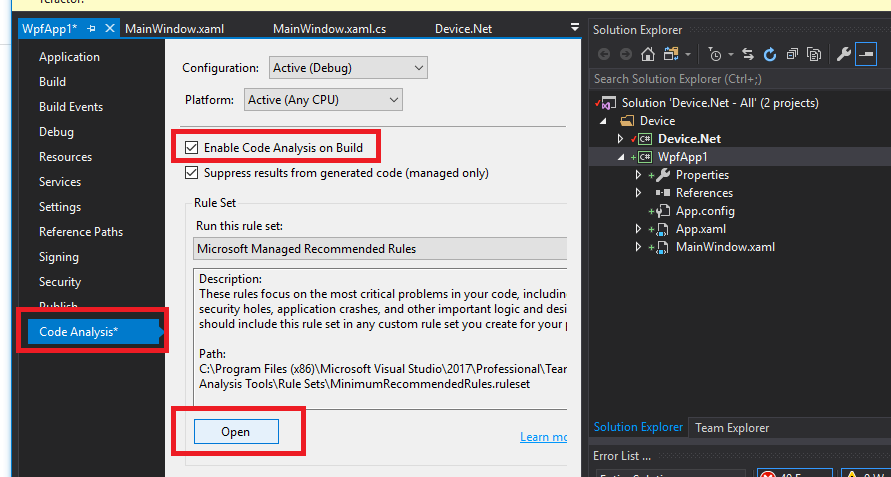891x477 pixels.
Task: Open the 'Run this rule set' combo box
Action: click(x=380, y=249)
